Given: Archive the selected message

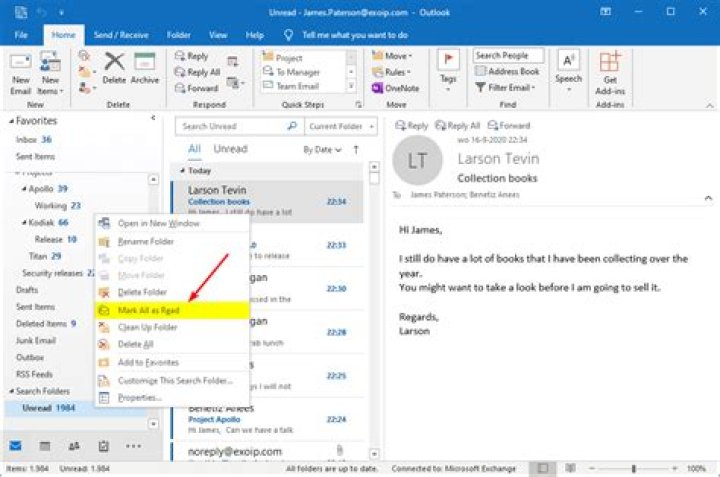Looking at the screenshot, I should [x=145, y=69].
